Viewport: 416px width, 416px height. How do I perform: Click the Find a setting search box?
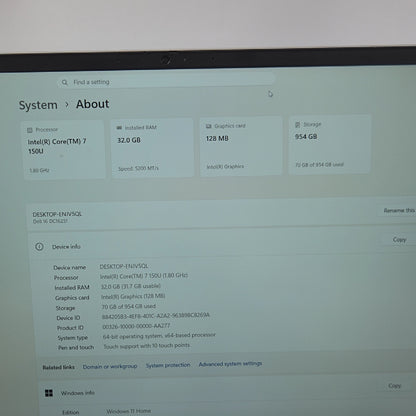(166, 81)
